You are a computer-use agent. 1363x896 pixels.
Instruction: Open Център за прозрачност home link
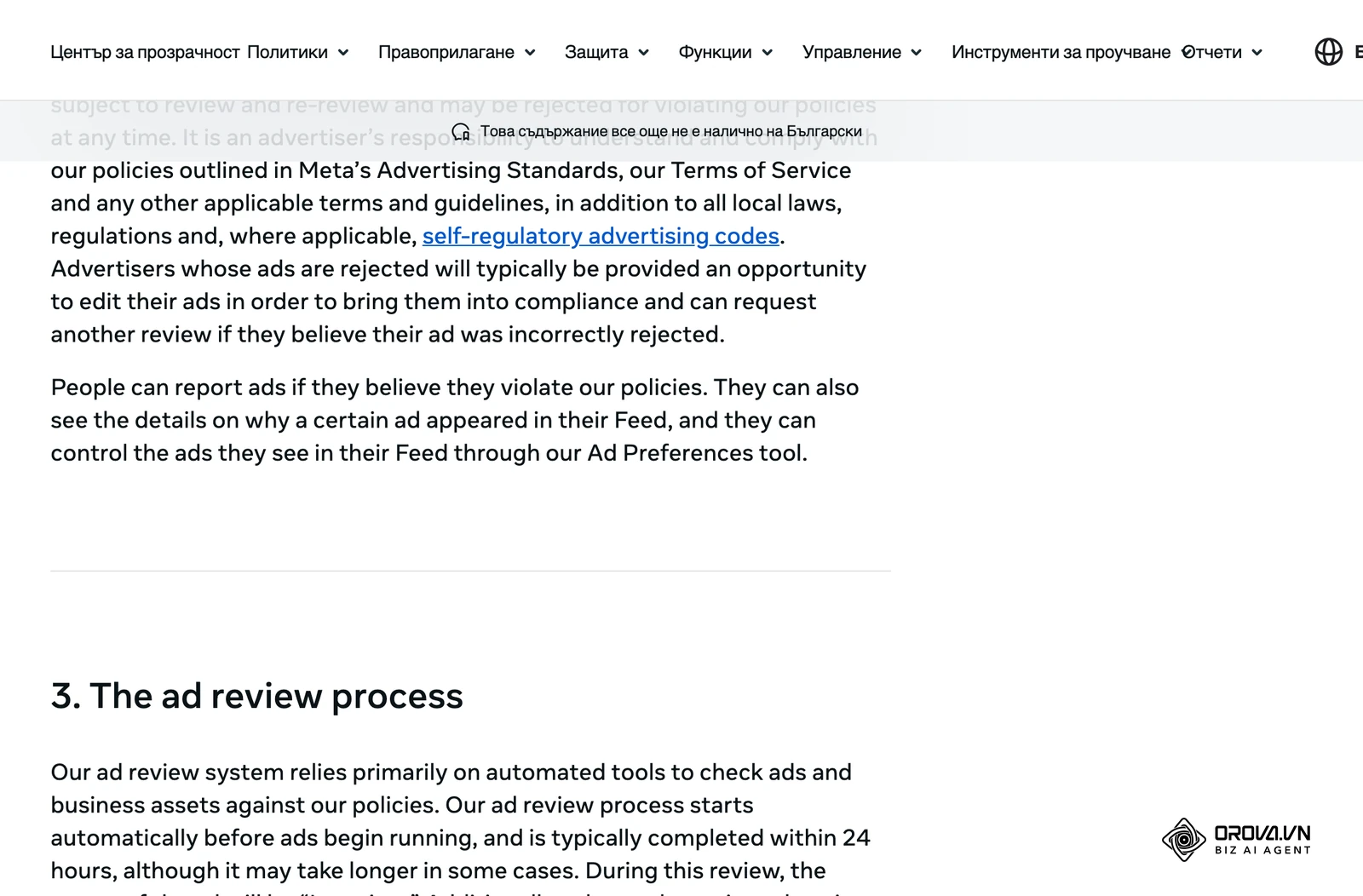click(x=145, y=52)
